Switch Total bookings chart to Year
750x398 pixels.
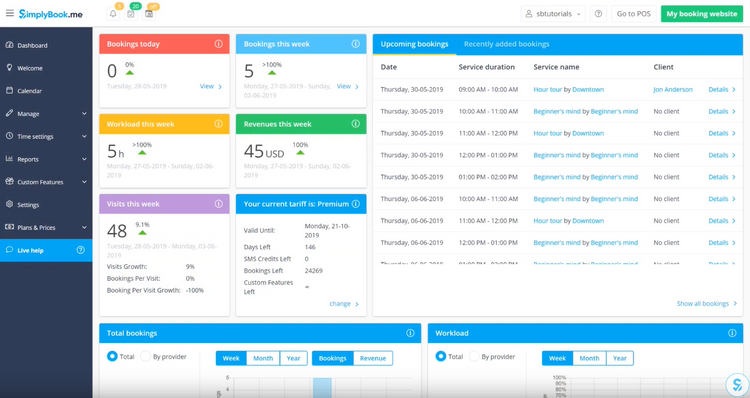(293, 358)
